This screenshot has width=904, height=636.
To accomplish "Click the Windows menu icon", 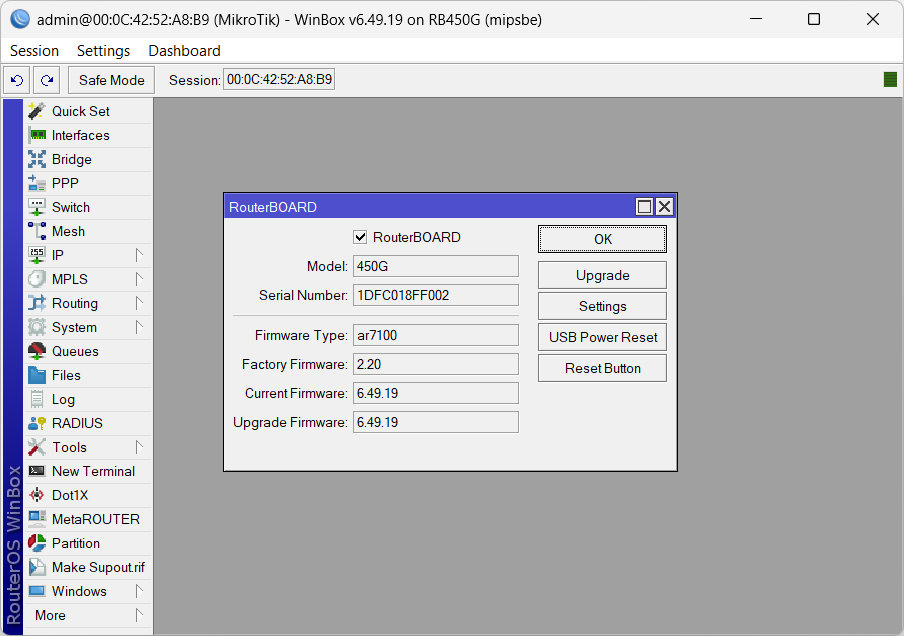I will (37, 592).
